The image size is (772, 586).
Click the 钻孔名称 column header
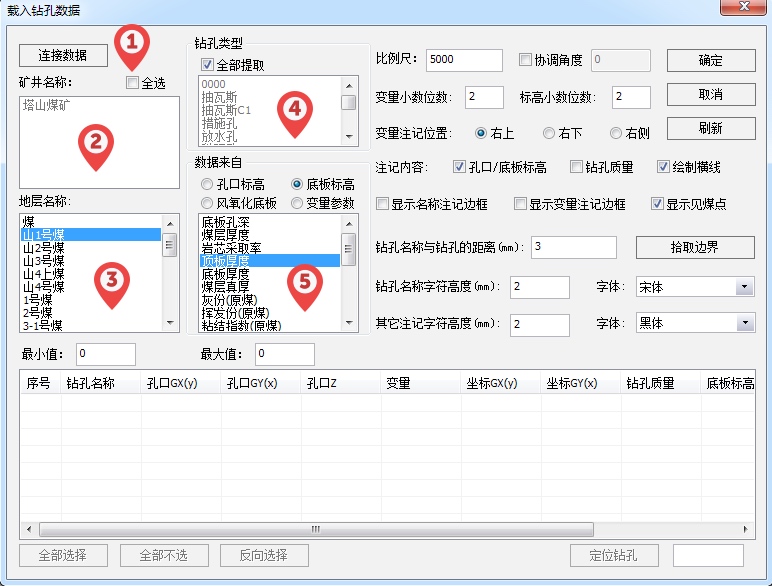coord(90,383)
